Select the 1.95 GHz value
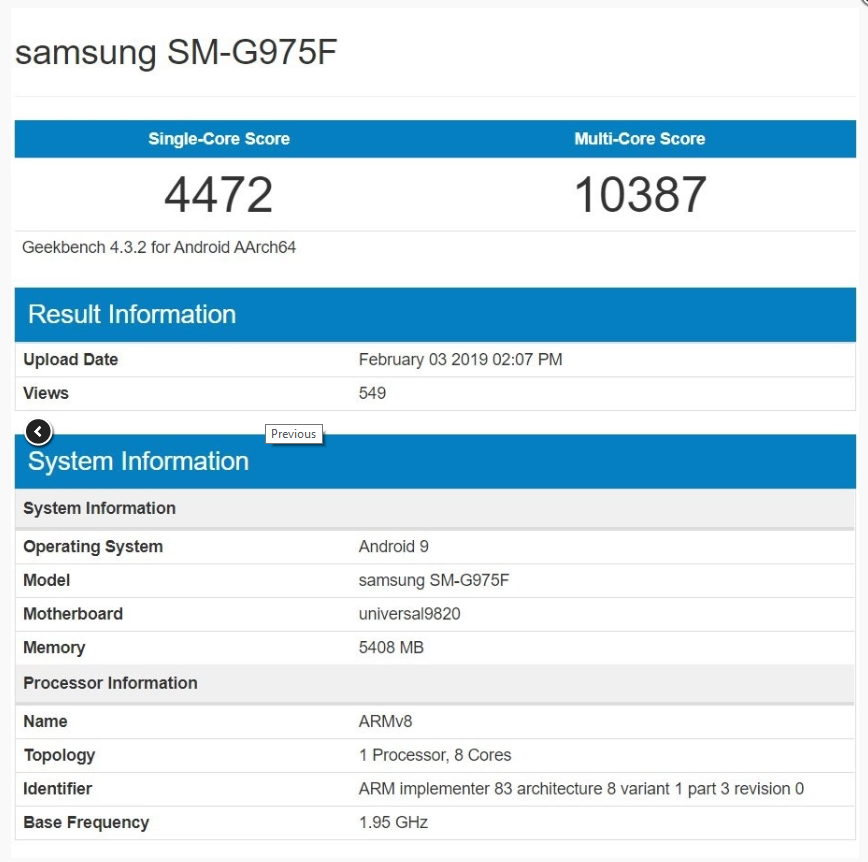 click(x=393, y=823)
